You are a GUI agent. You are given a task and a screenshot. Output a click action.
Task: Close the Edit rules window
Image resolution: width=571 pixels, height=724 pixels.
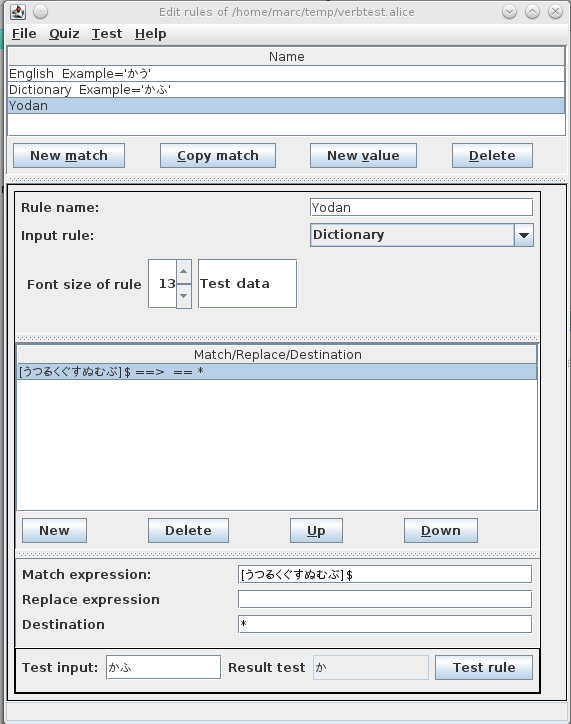coord(555,12)
